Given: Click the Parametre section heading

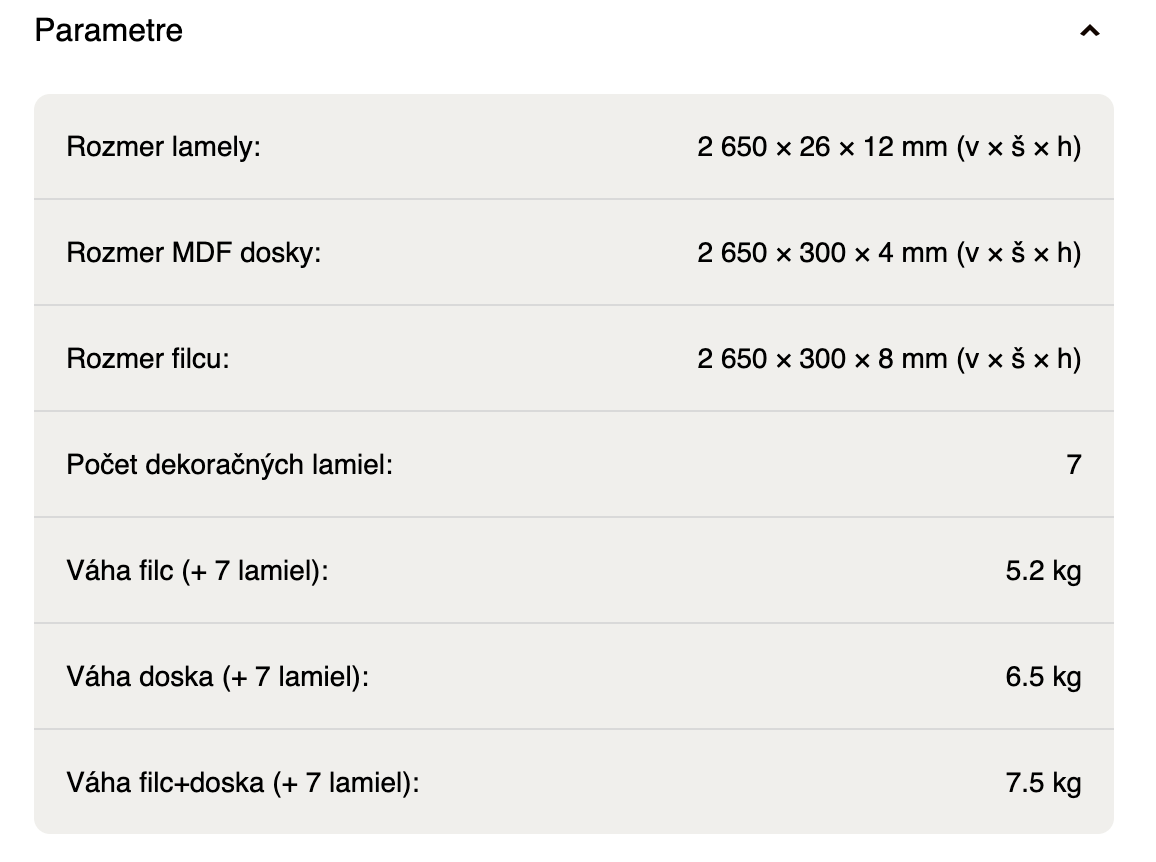Looking at the screenshot, I should pos(109,31).
